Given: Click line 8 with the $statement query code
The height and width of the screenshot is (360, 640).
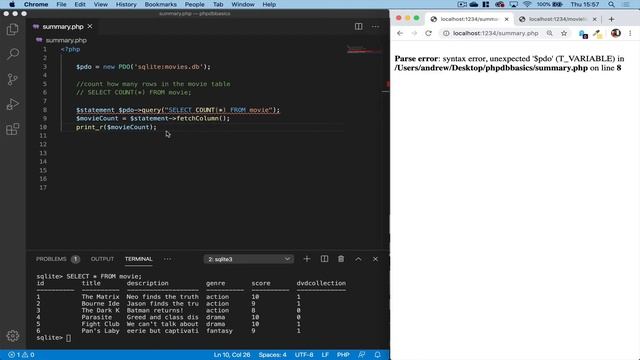Looking at the screenshot, I should pos(178,110).
